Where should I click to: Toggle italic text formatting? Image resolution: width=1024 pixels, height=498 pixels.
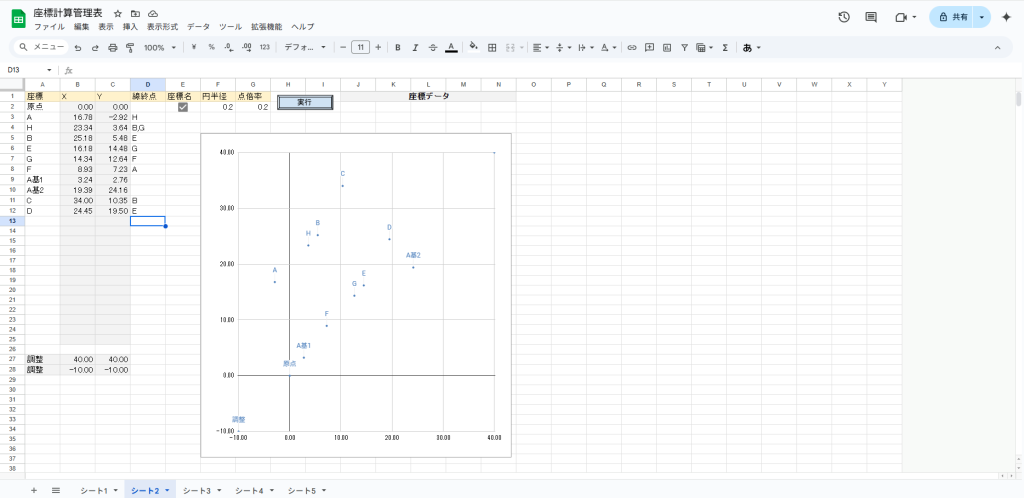[x=415, y=47]
